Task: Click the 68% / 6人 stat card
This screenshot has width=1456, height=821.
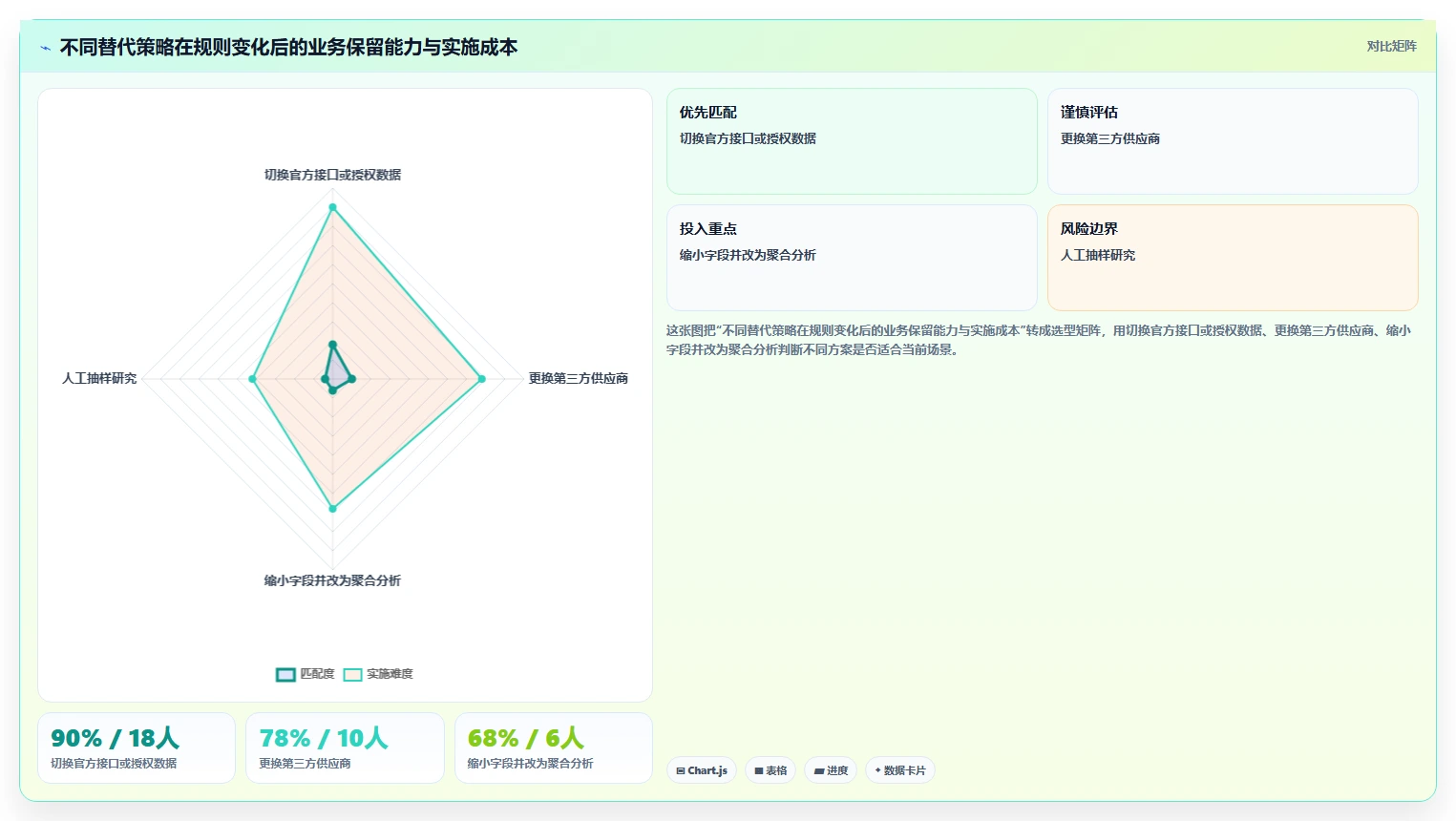Action: pos(554,747)
